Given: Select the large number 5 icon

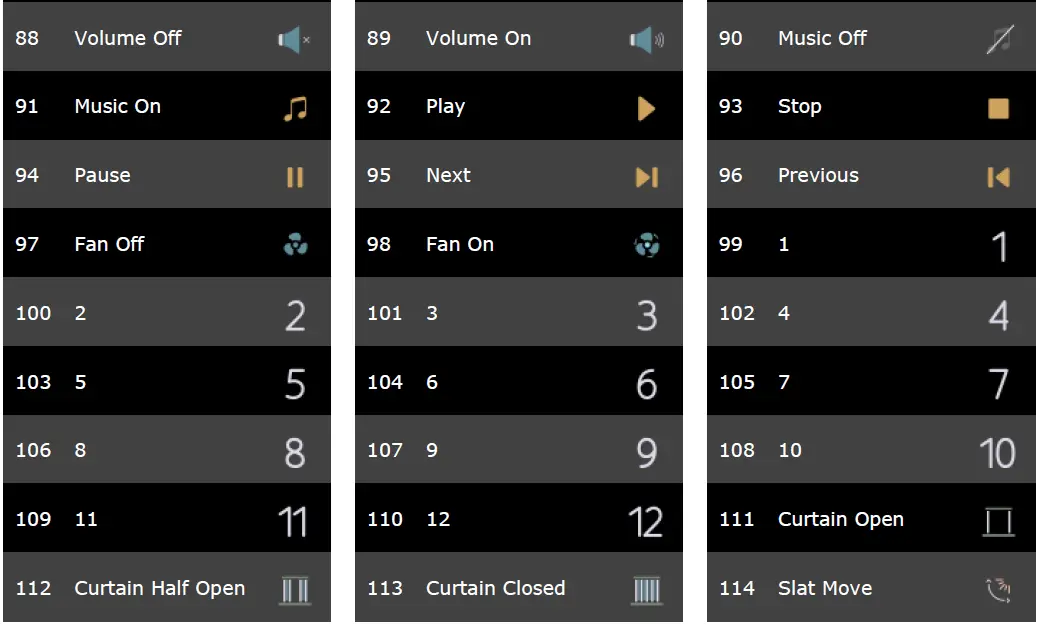Looking at the screenshot, I should [295, 384].
